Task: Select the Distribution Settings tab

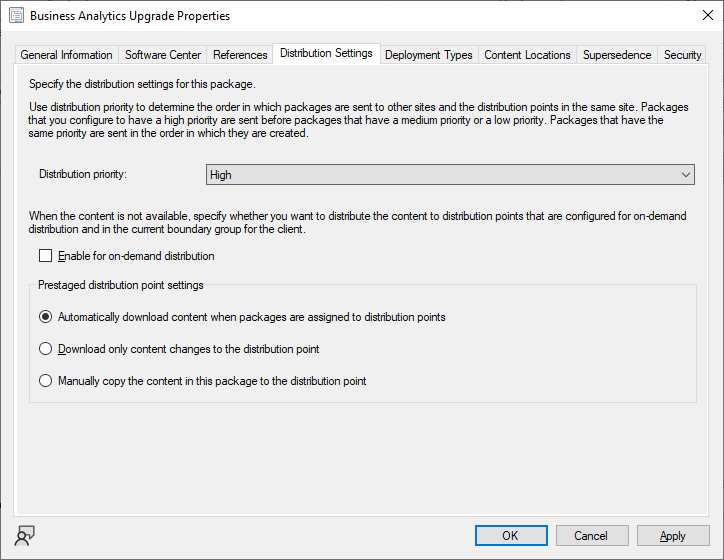Action: pyautogui.click(x=326, y=54)
